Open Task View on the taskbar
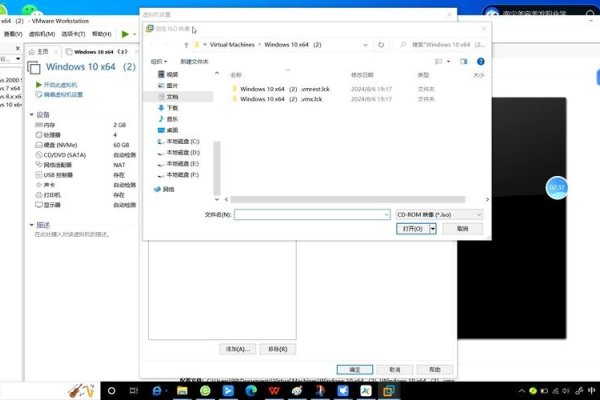This screenshot has width=600, height=400. 134,391
